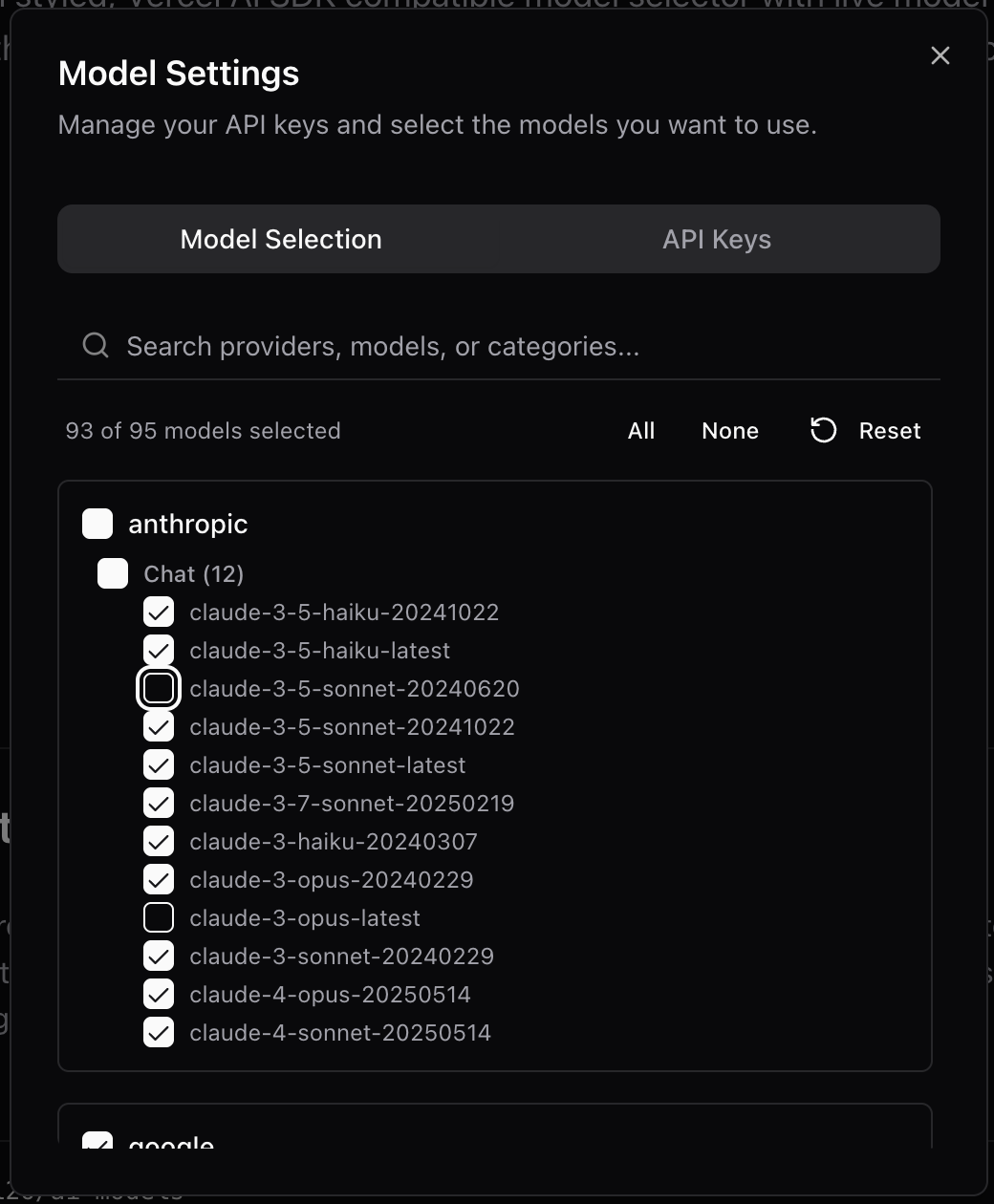The height and width of the screenshot is (1204, 994).
Task: Close the Model Settings dialog
Action: tap(940, 55)
